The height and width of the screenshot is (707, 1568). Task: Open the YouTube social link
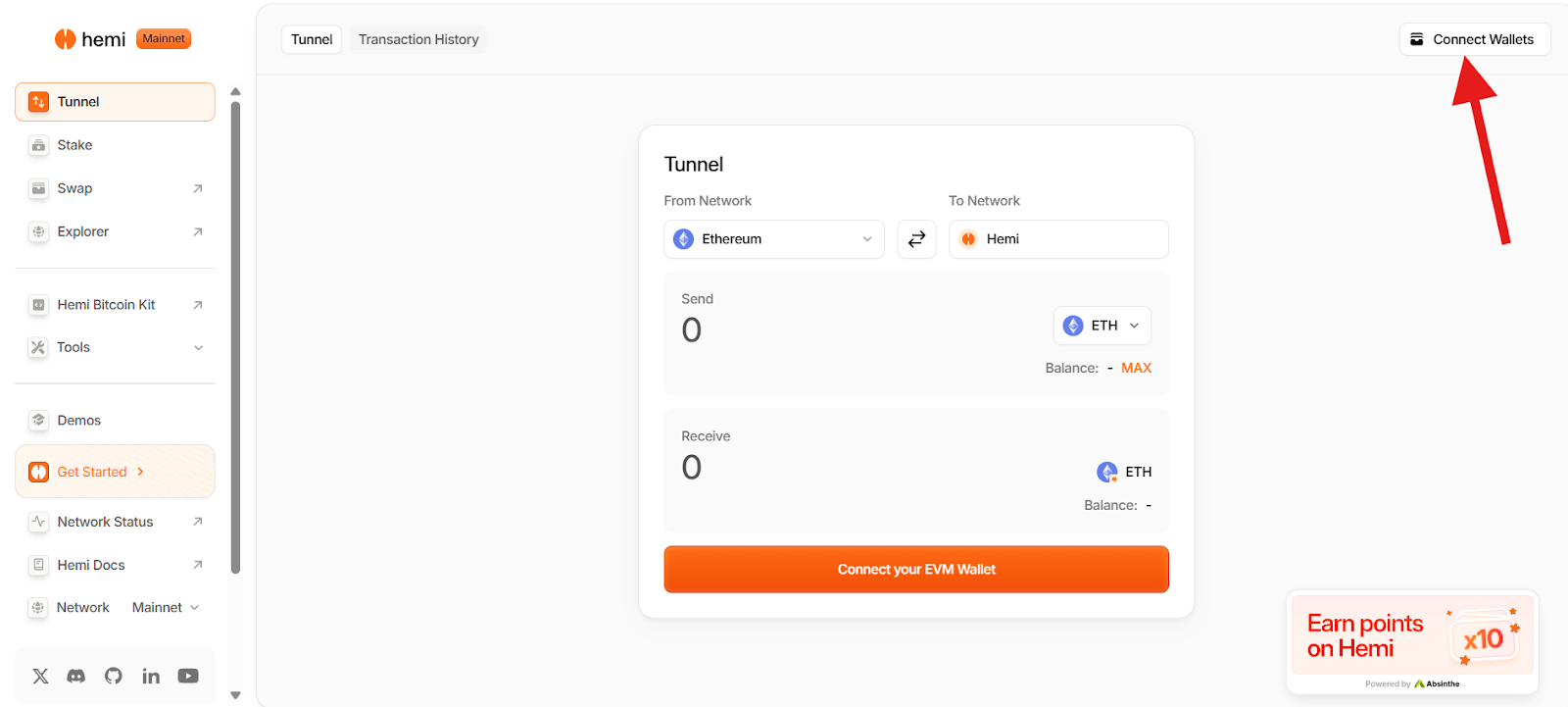tap(188, 676)
